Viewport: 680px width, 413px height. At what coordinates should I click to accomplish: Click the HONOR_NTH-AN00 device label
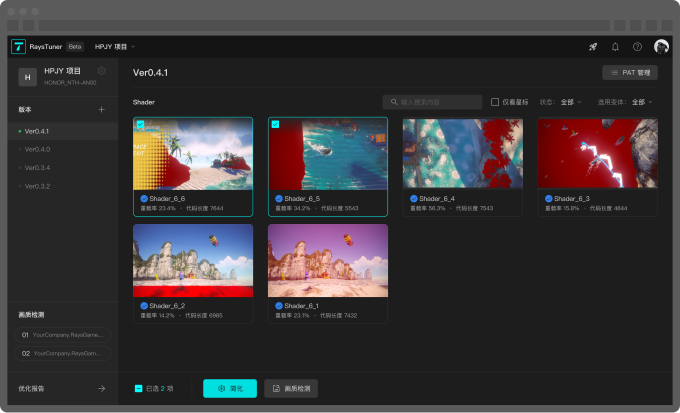[70, 82]
